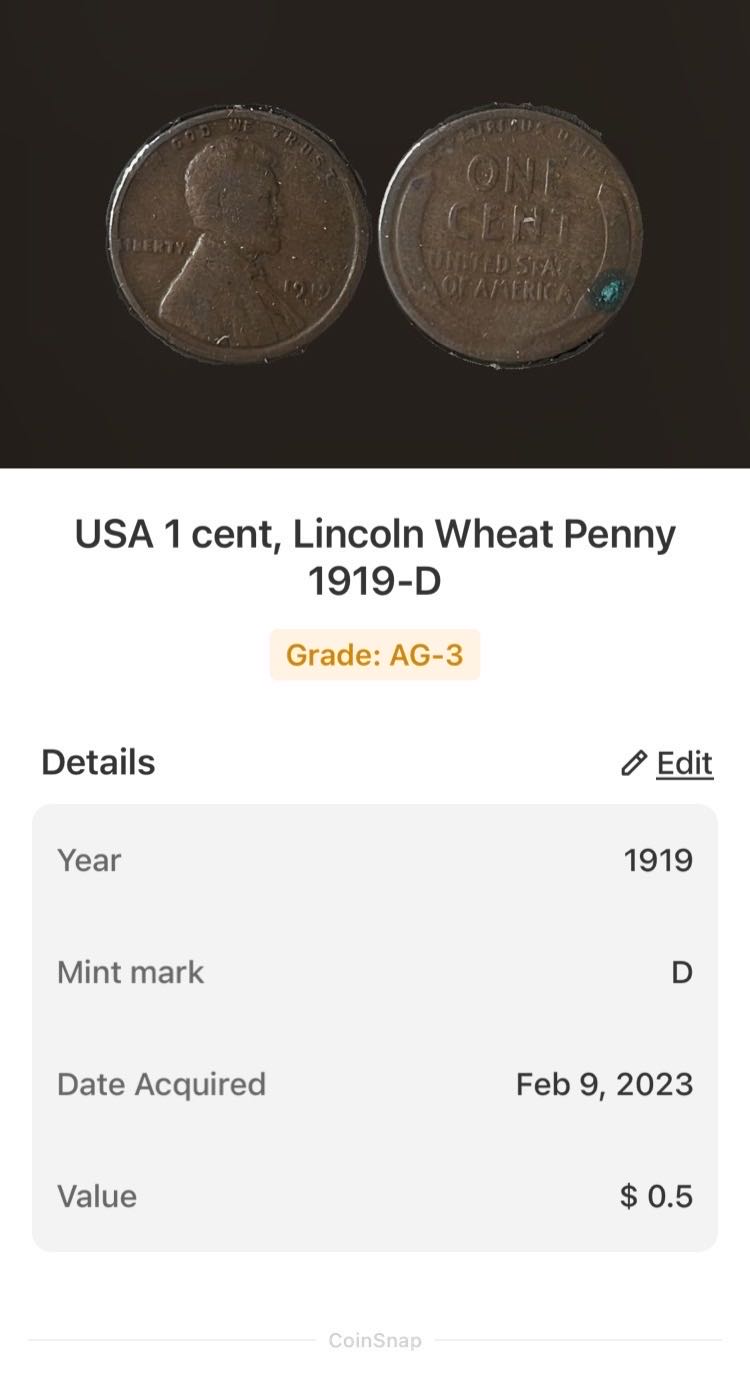This screenshot has width=750, height=1388.
Task: Click the Details section heading
Action: point(98,762)
